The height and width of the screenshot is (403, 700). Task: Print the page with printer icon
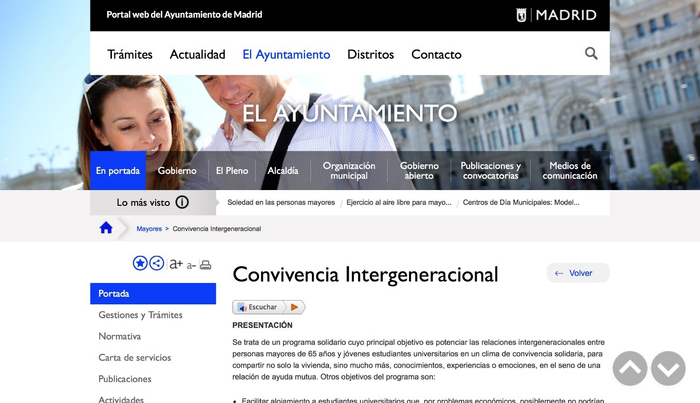point(205,265)
